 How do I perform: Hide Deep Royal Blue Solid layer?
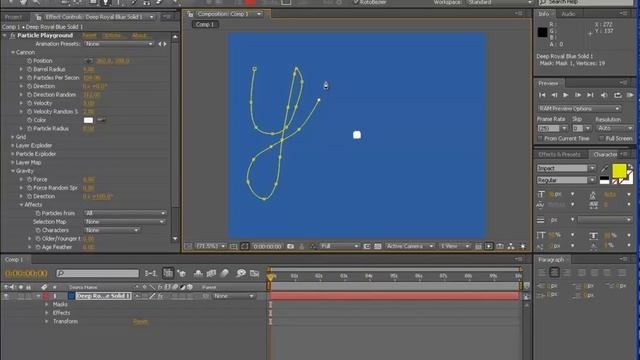pyautogui.click(x=6, y=296)
